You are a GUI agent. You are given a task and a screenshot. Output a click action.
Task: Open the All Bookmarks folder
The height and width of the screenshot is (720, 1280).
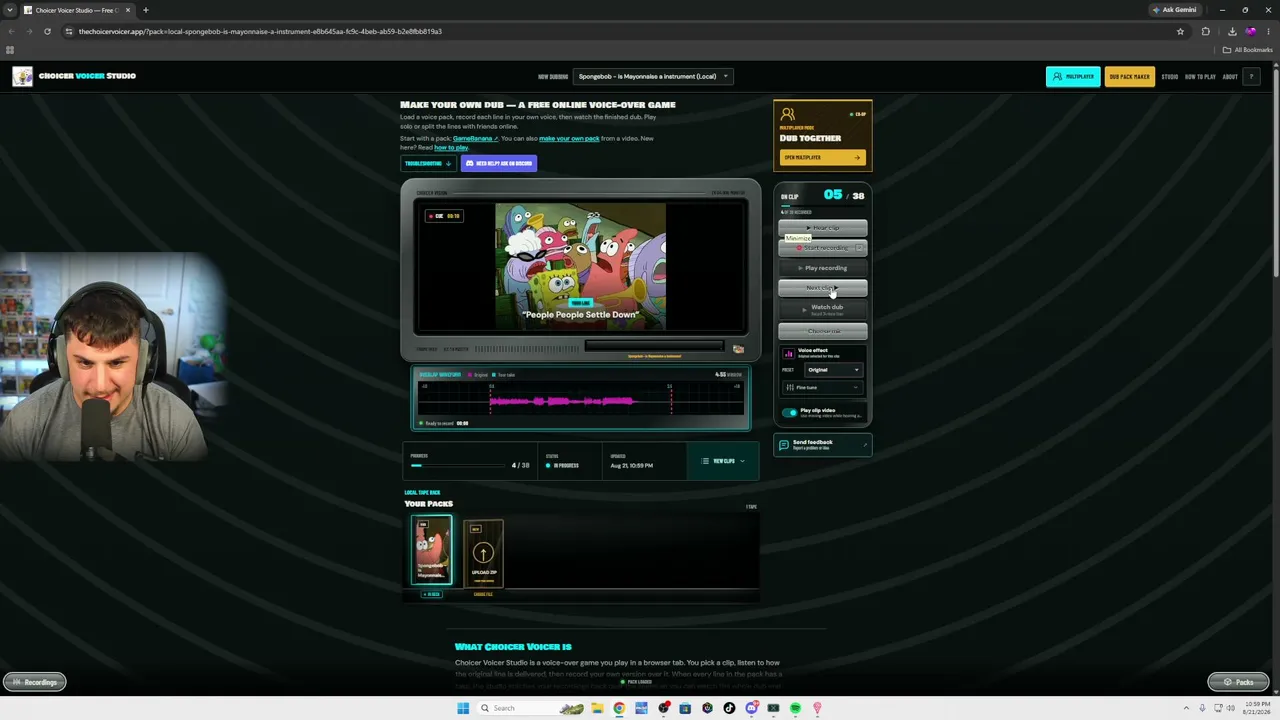1248,50
